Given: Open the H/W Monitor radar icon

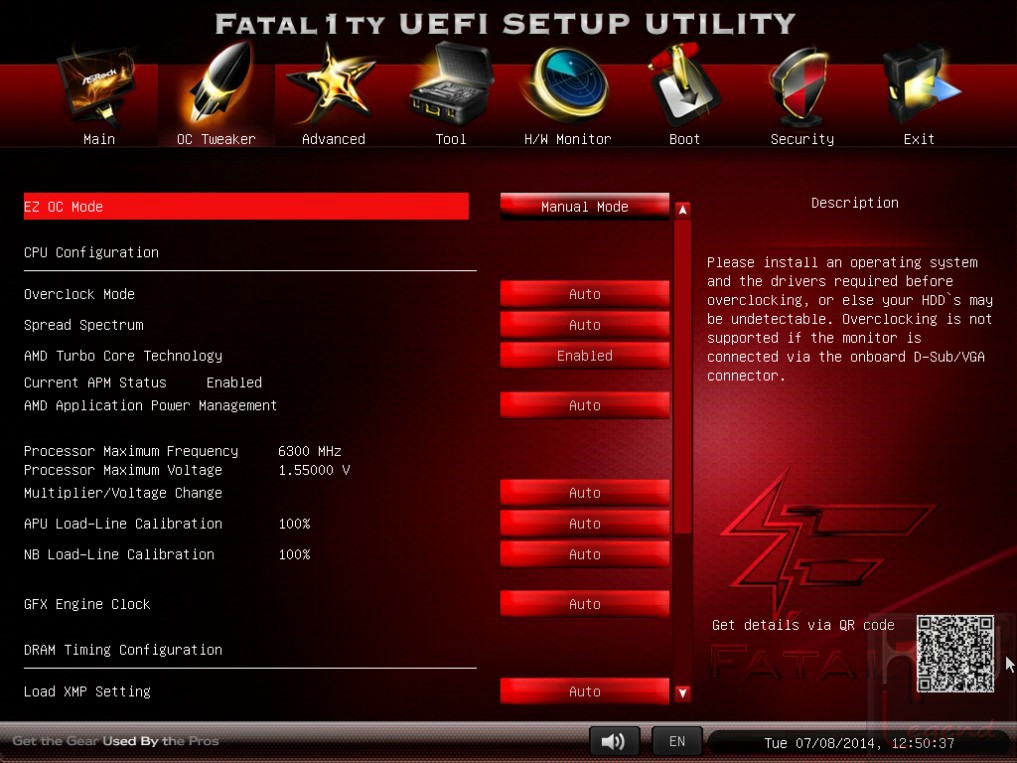Looking at the screenshot, I should 569,84.
